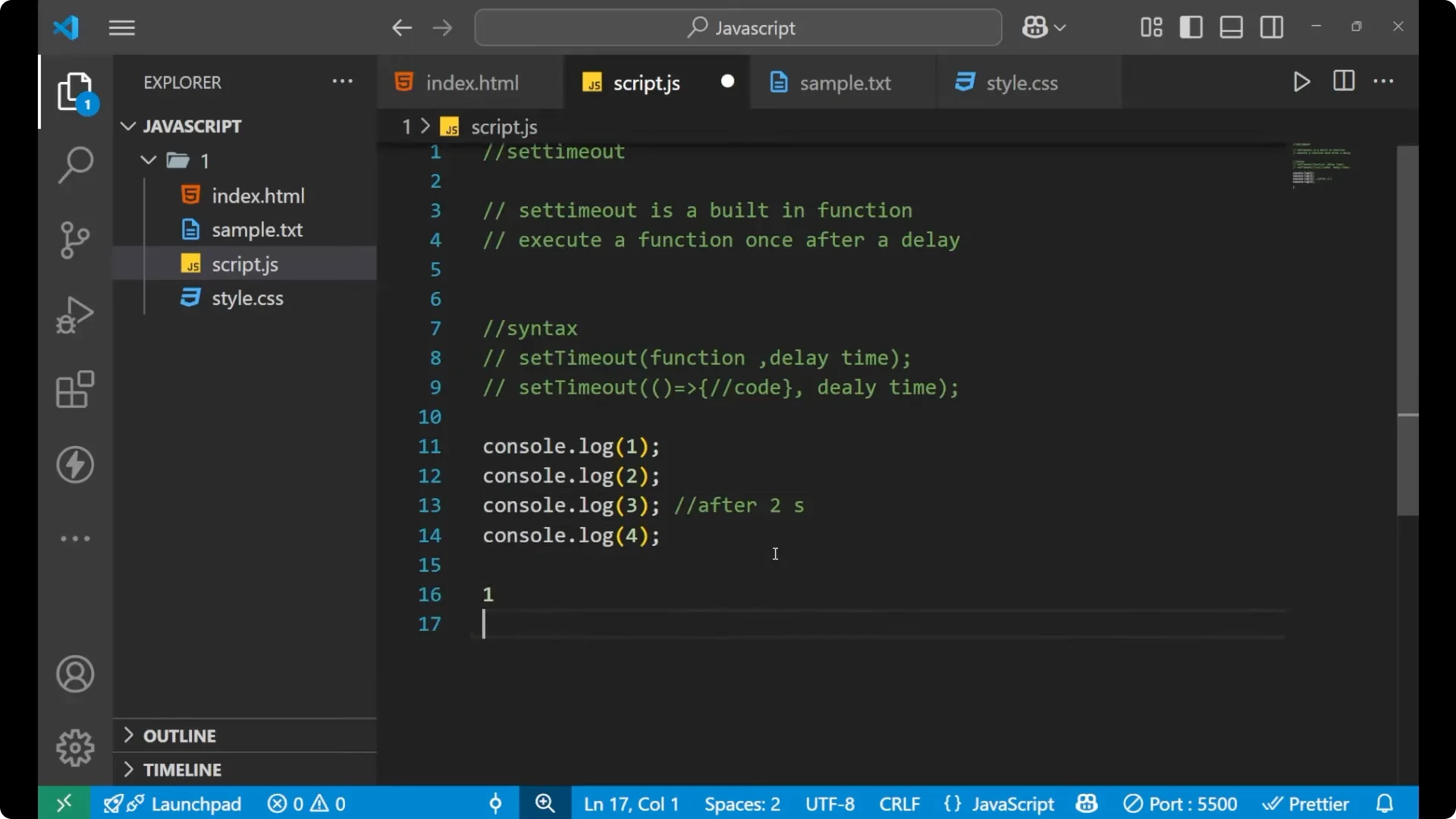Click the Port : 5500 live server indicator
The image size is (1456, 819).
pos(1181,803)
